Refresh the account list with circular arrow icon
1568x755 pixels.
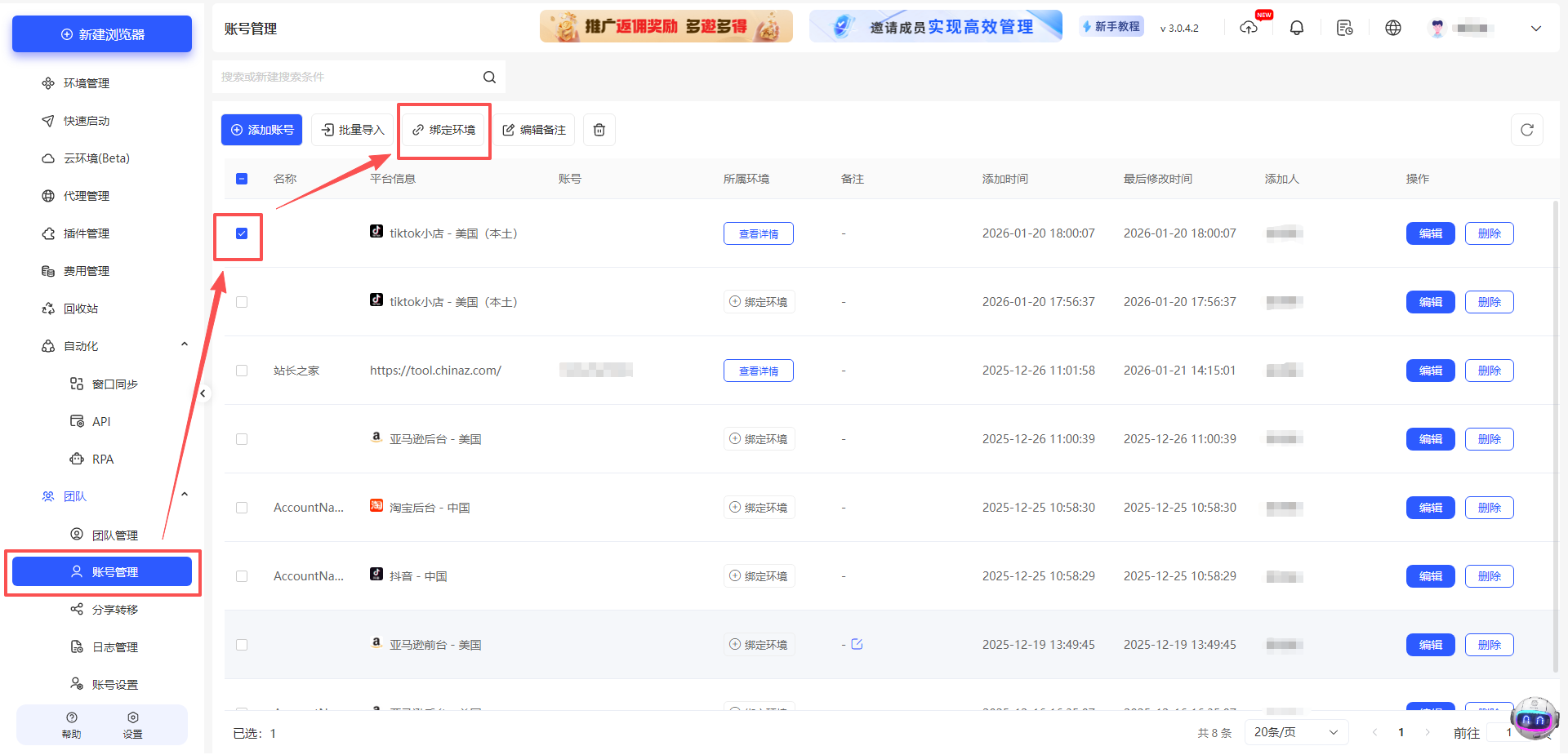[1527, 130]
